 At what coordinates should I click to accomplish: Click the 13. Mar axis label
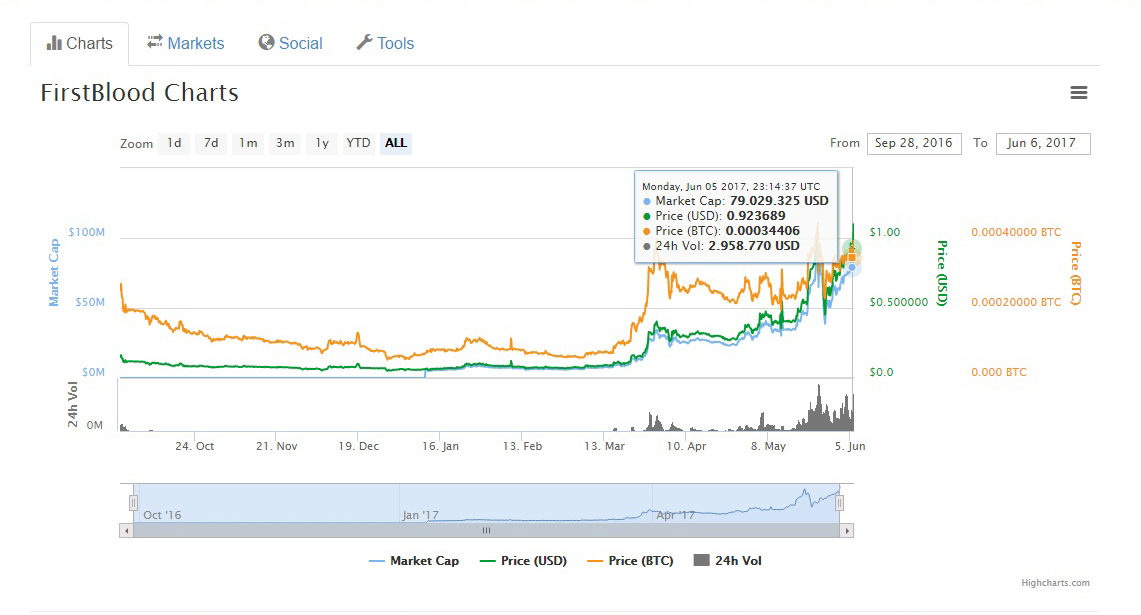click(x=605, y=446)
